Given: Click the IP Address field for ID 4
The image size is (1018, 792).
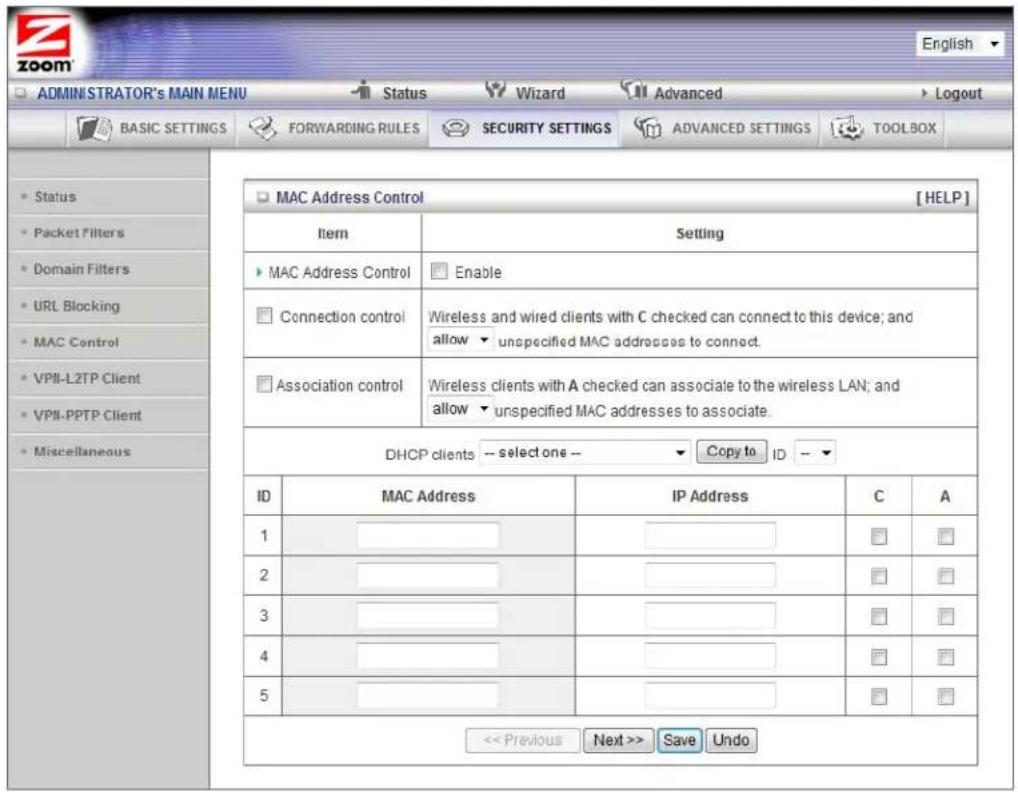Looking at the screenshot, I should click(710, 656).
